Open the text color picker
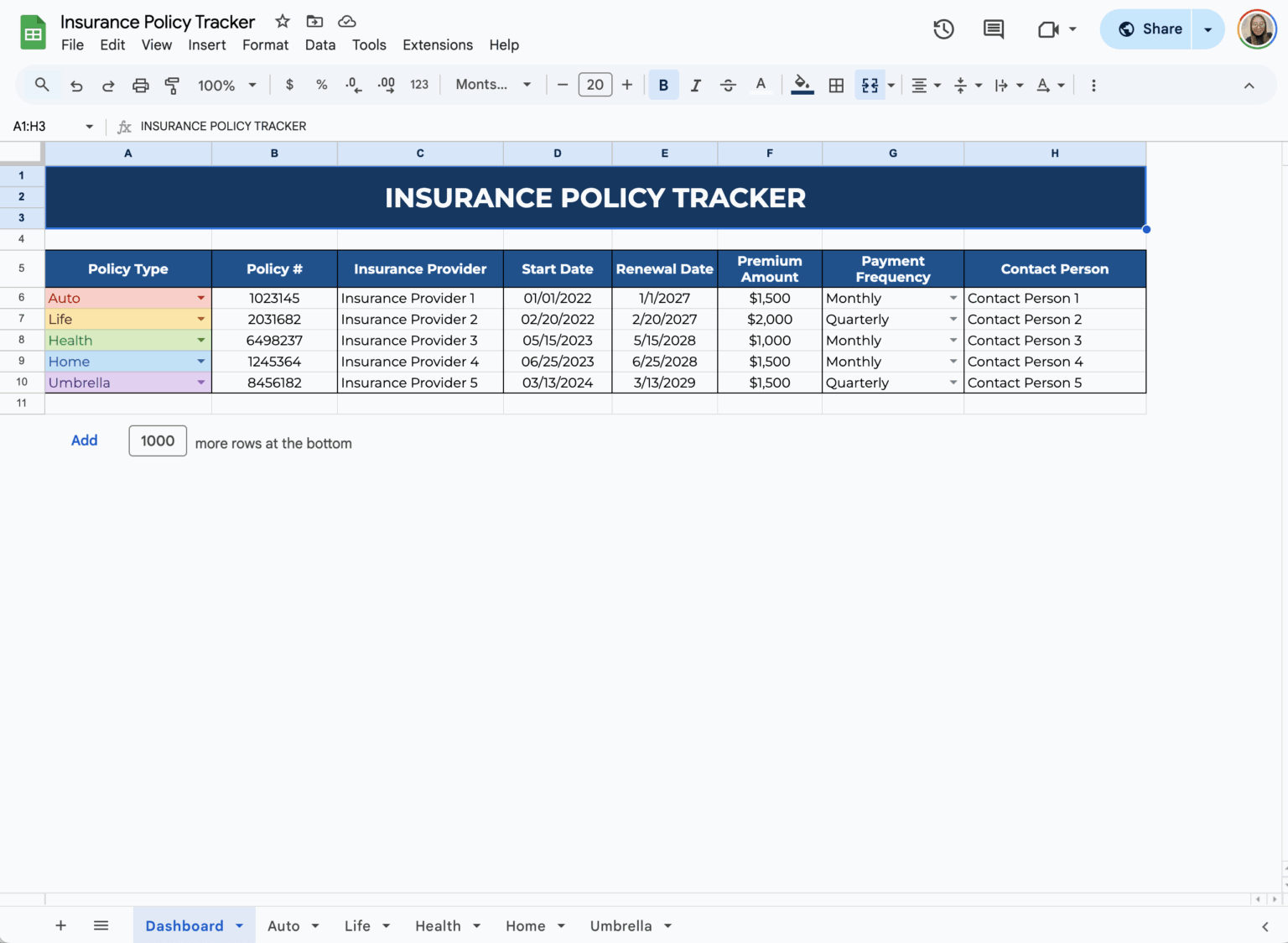Viewport: 1288px width, 943px height. click(761, 85)
